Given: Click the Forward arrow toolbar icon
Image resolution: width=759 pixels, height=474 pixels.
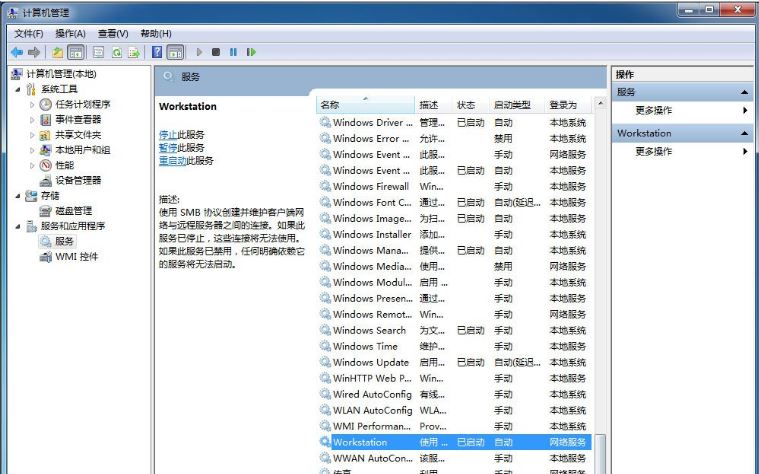Looking at the screenshot, I should point(34,52).
